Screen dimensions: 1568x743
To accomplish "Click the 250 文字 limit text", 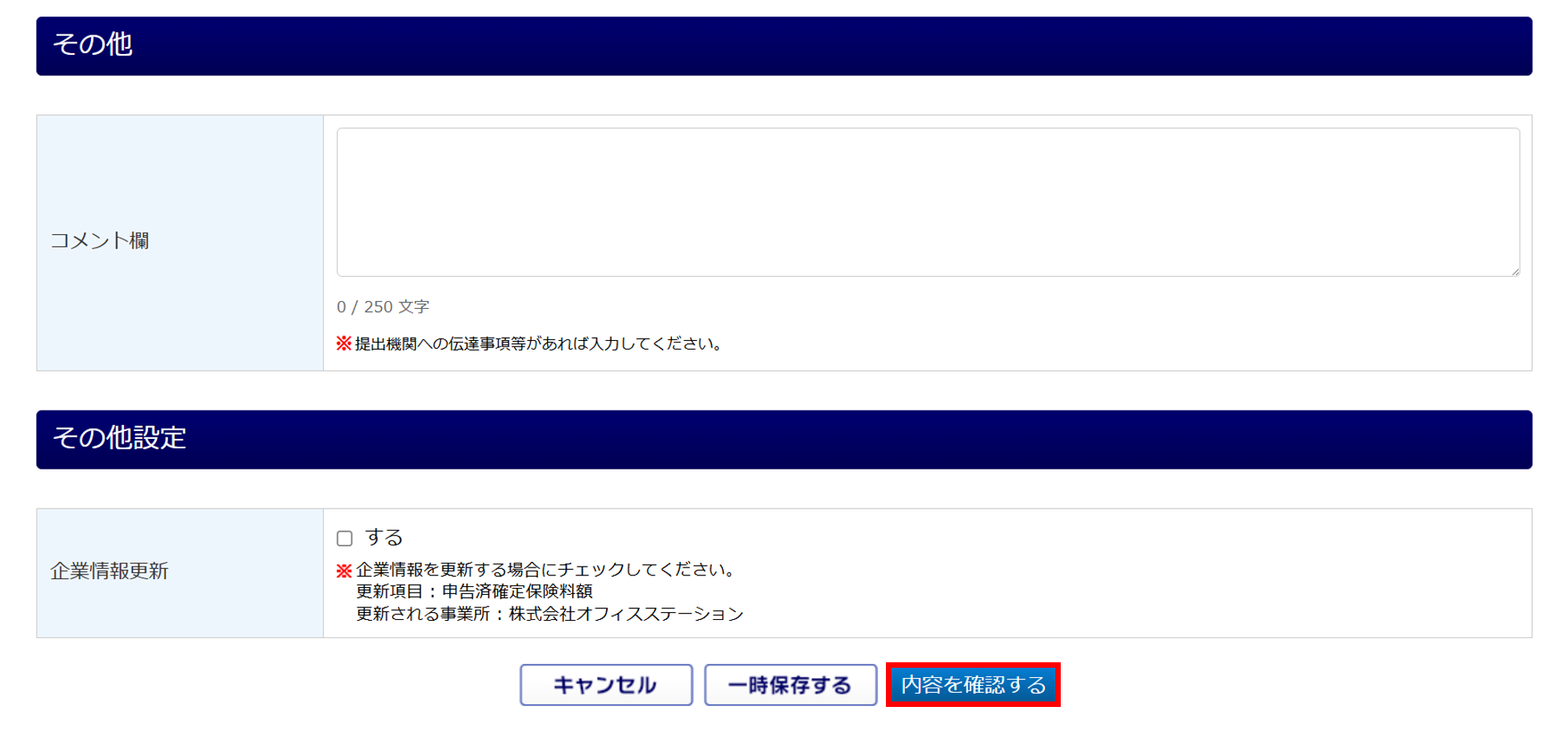I will tap(397, 307).
